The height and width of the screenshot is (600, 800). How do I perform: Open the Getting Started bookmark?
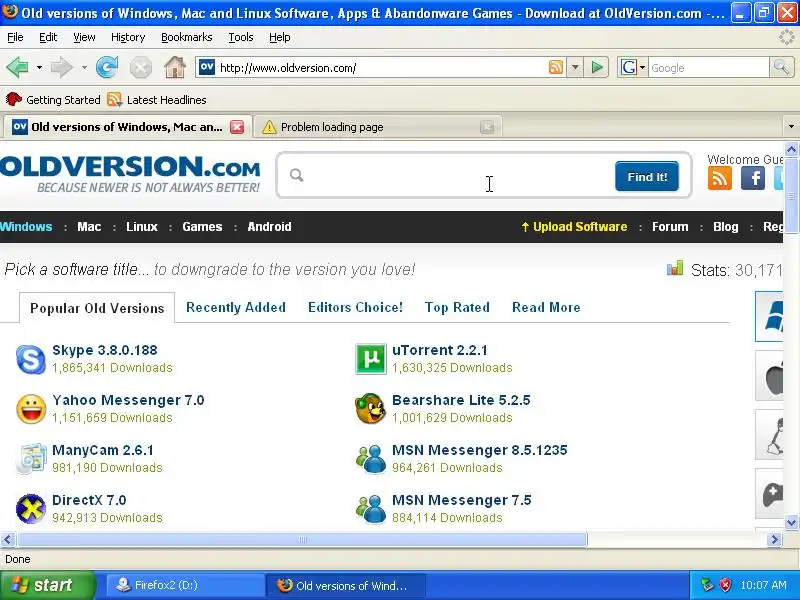53,99
